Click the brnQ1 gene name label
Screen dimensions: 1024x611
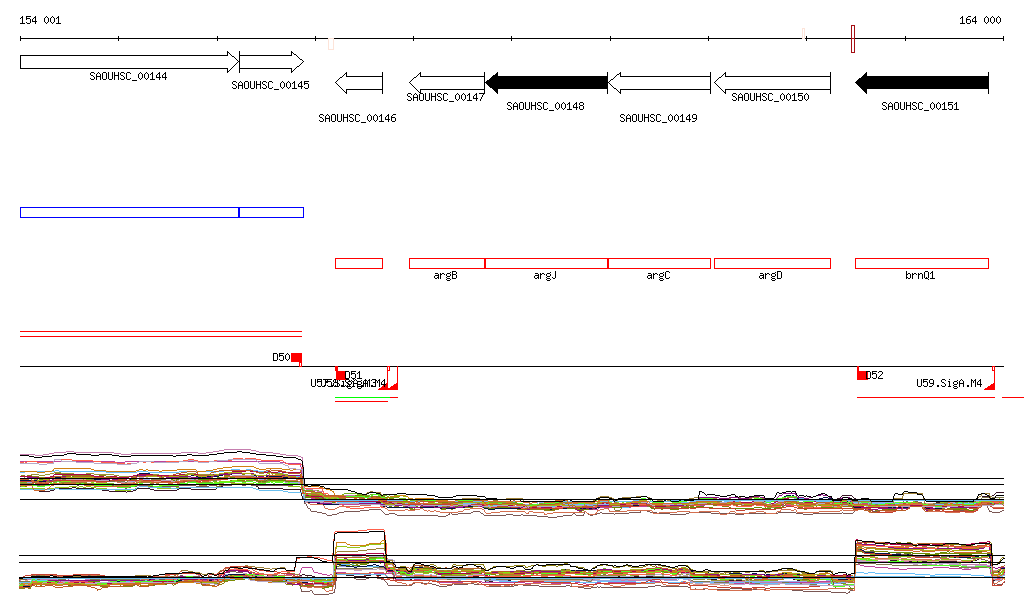920,275
